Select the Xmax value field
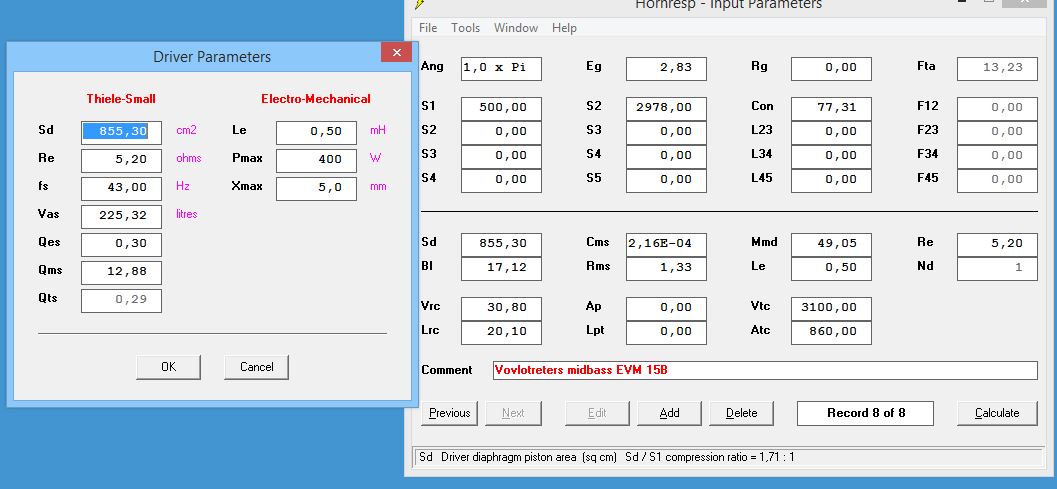1057x489 pixels. pyautogui.click(x=316, y=189)
